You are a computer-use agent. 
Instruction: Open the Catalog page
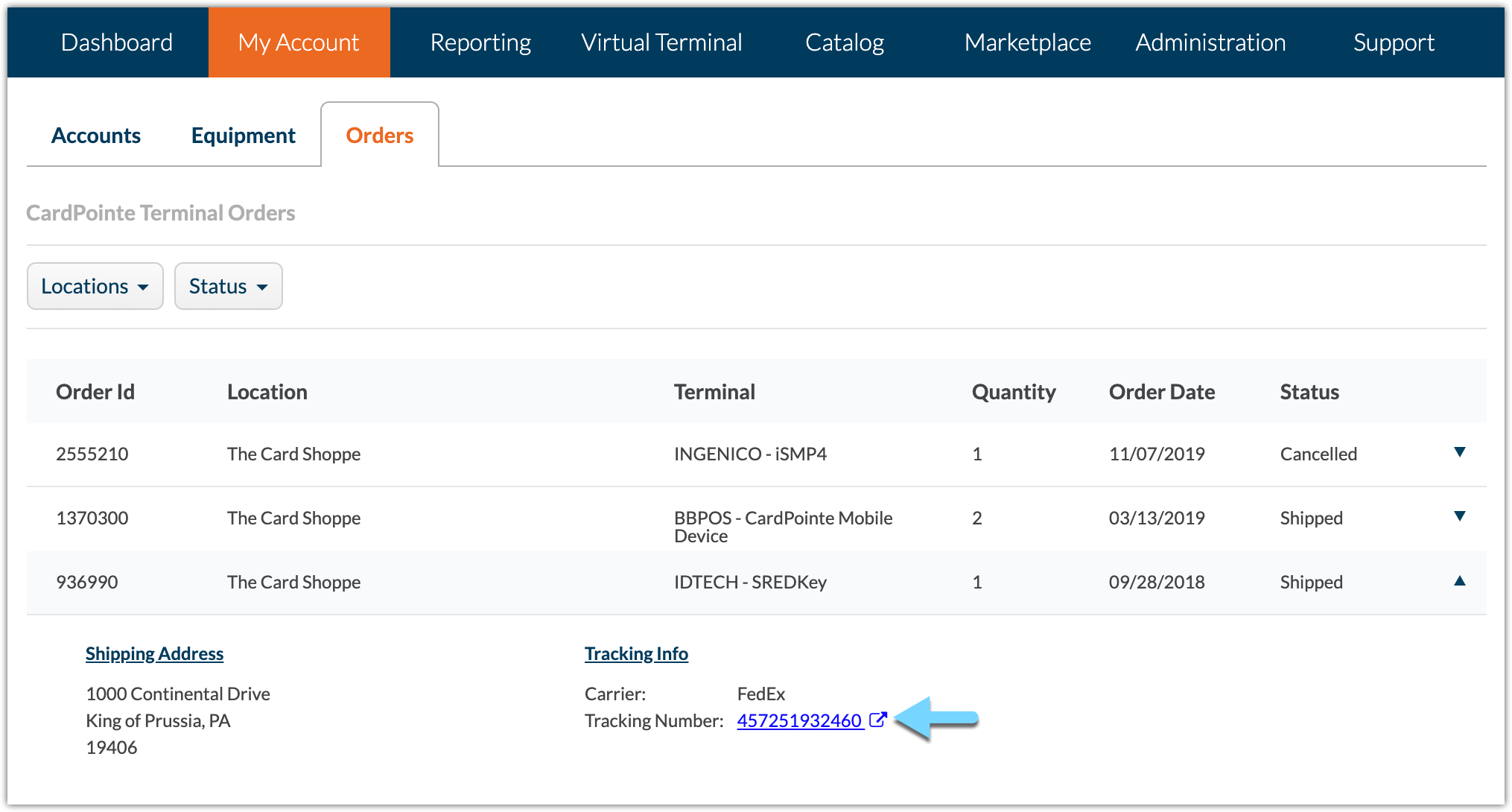pyautogui.click(x=845, y=42)
